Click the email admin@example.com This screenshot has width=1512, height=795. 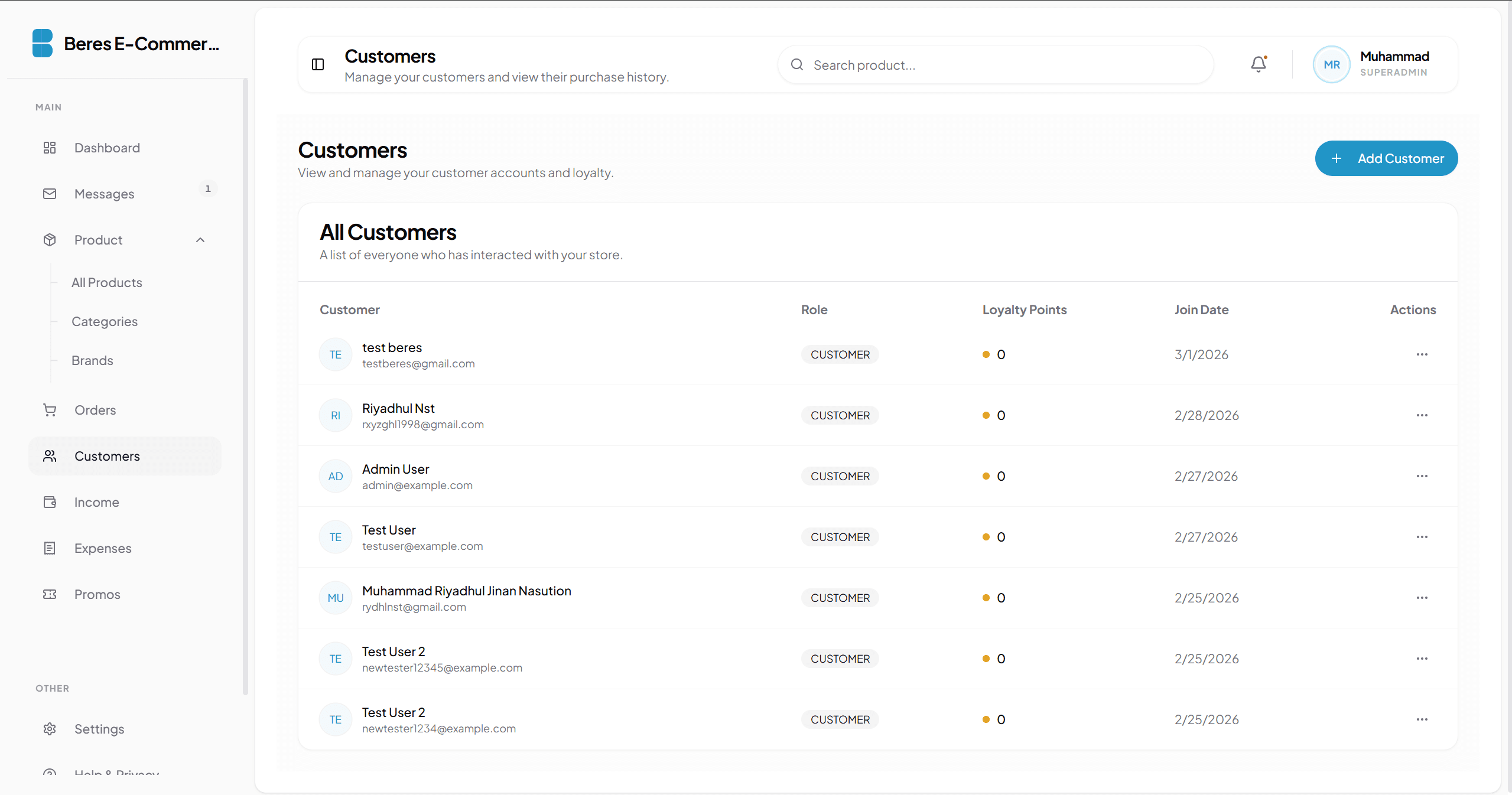tap(417, 486)
